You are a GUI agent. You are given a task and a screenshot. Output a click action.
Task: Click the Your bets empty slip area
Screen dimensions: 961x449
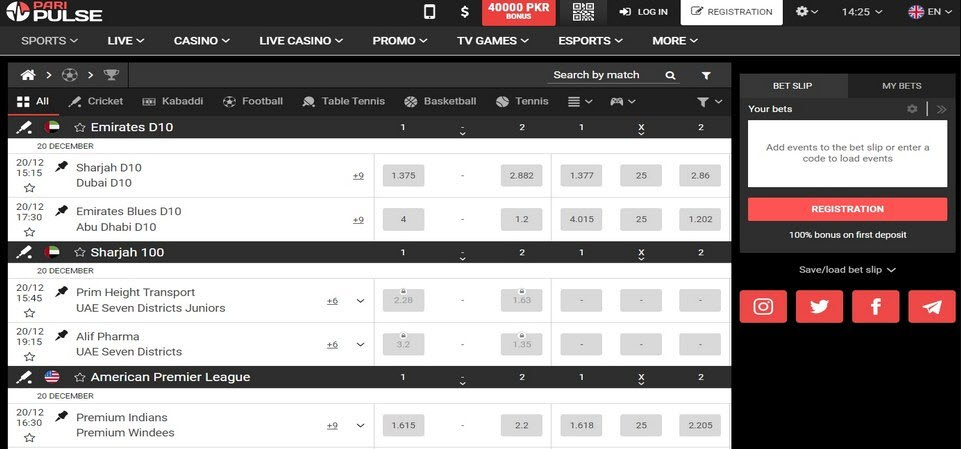[x=848, y=153]
